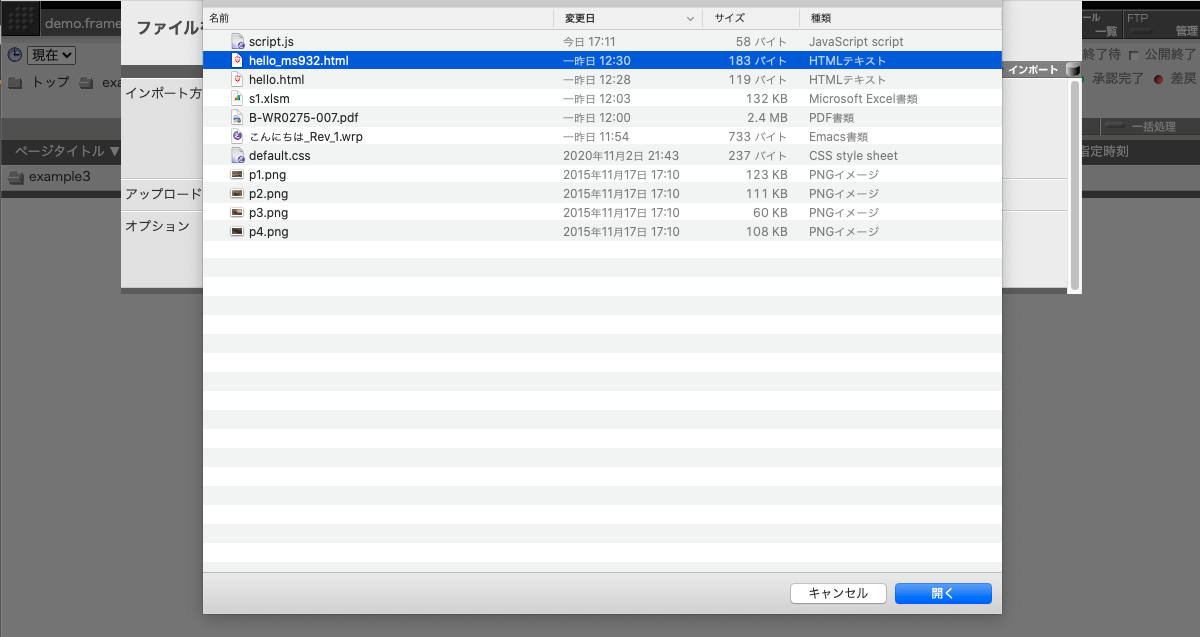This screenshot has height=637, width=1200.
Task: Click the 変更日 column sort chevron
Action: click(690, 18)
